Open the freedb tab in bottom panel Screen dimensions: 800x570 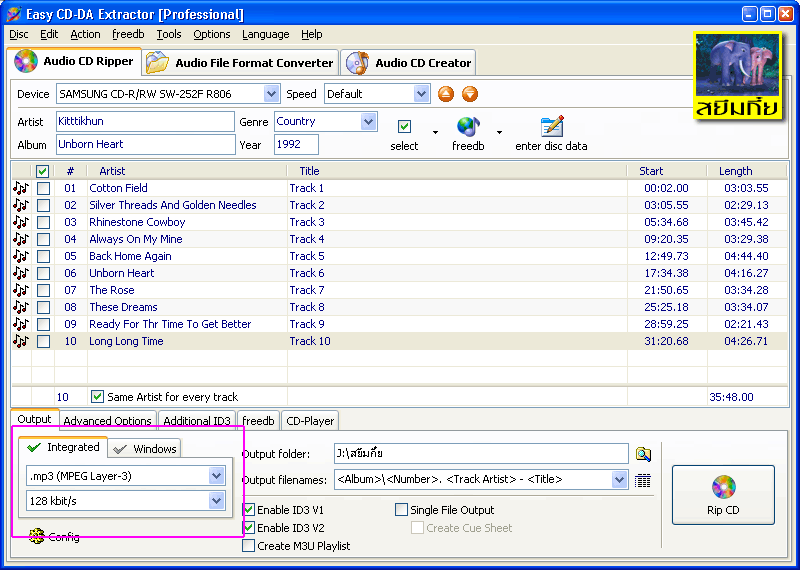point(258,420)
